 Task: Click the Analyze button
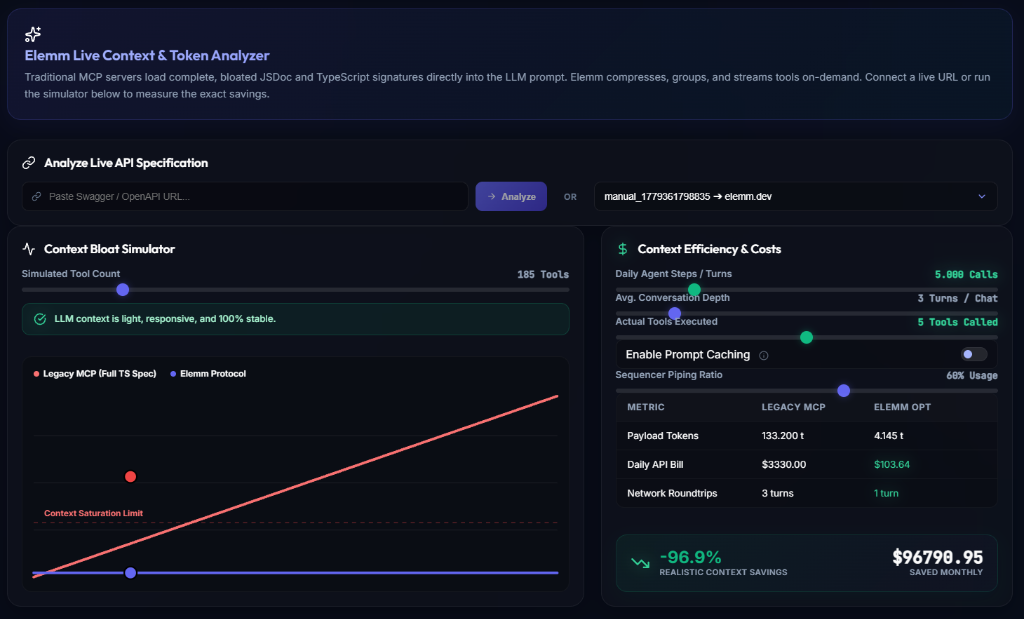511,197
